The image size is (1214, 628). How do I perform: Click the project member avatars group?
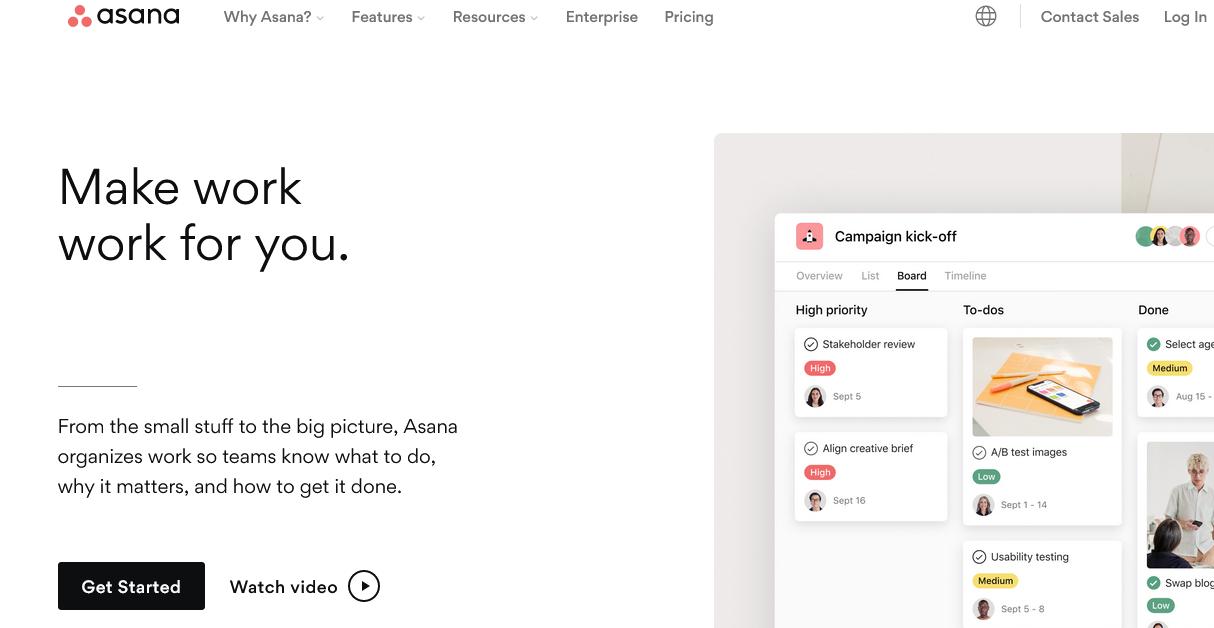[1167, 236]
